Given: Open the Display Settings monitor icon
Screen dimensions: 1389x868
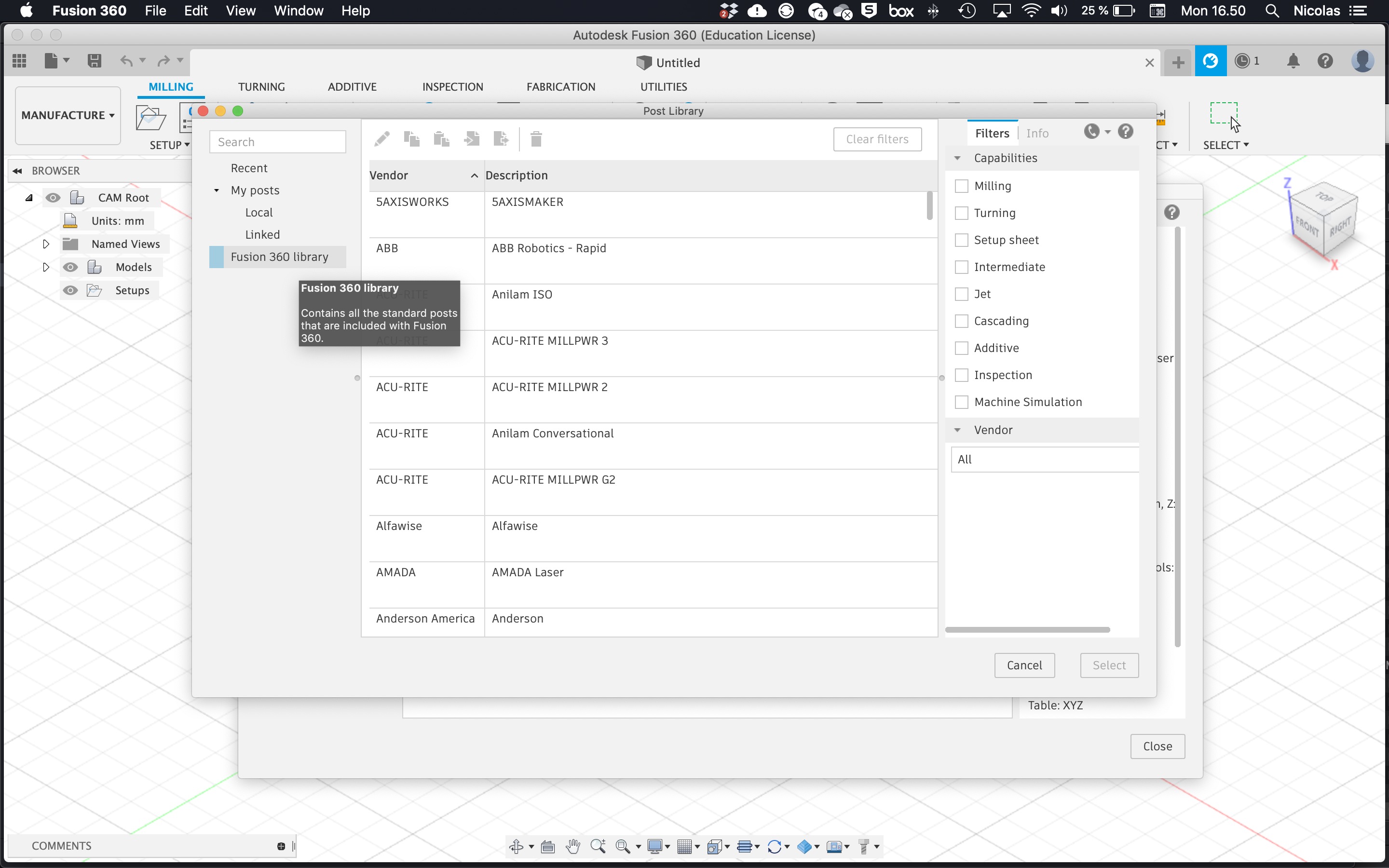Looking at the screenshot, I should pyautogui.click(x=655, y=846).
